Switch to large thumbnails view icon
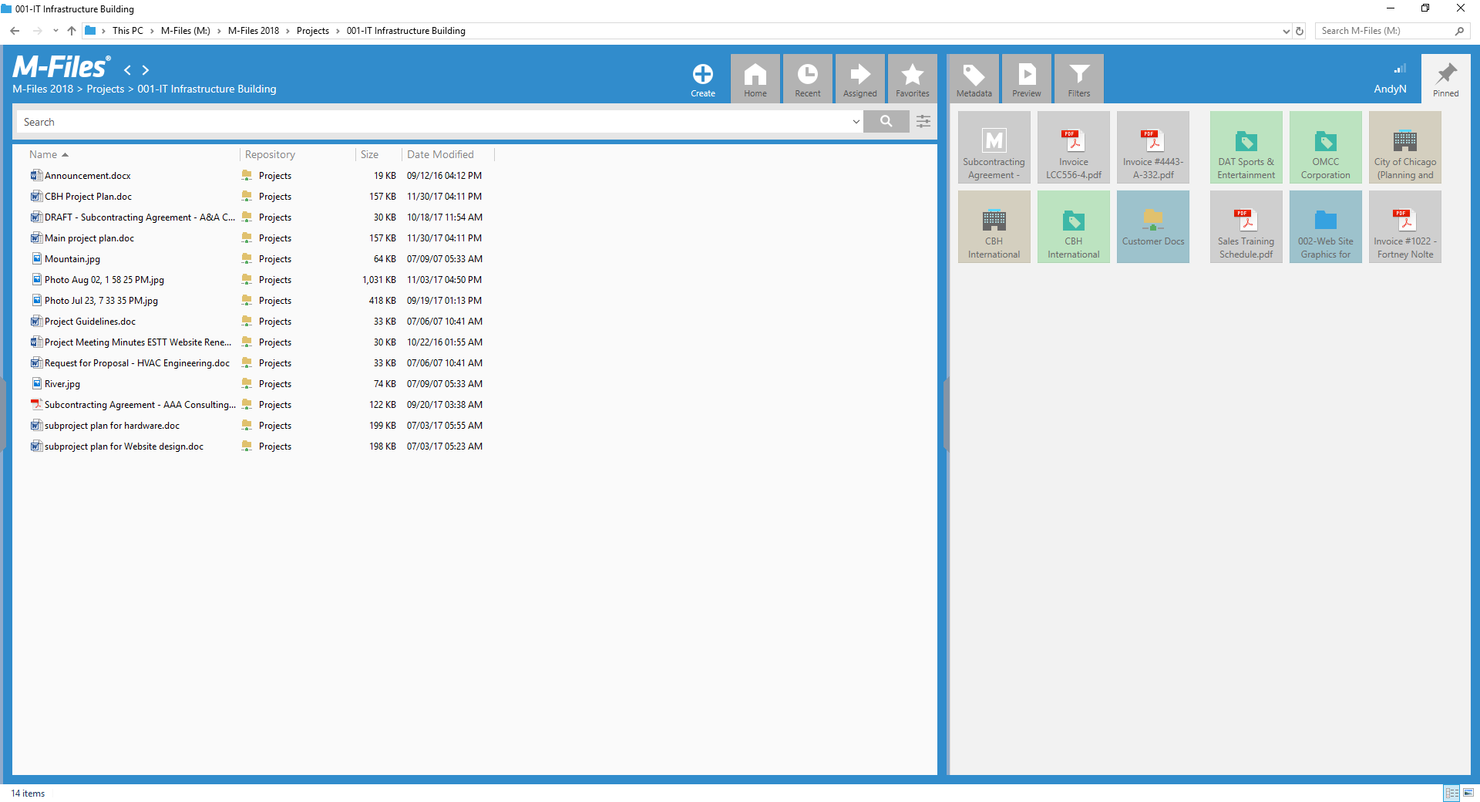This screenshot has height=802, width=1480. (x=1468, y=793)
